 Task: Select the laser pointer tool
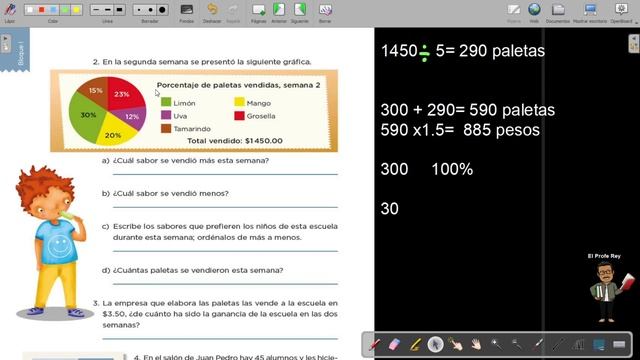click(x=538, y=344)
